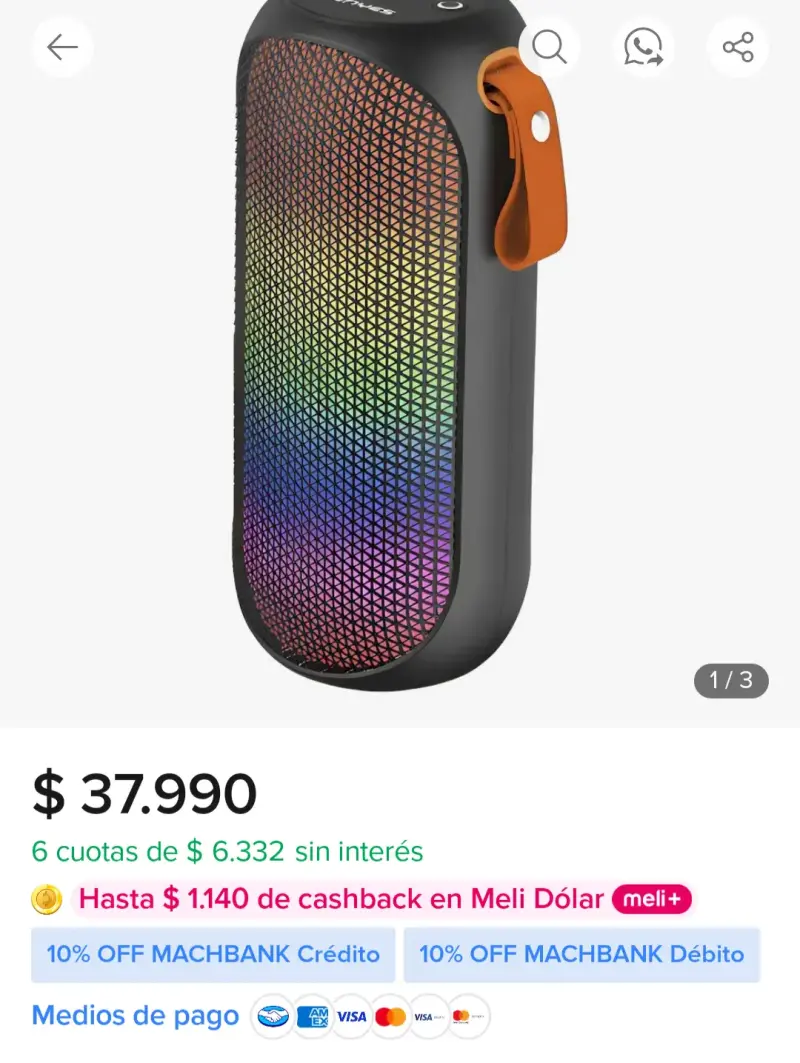800x1063 pixels.
Task: Choose the Visa credit card icon
Action: [352, 1016]
